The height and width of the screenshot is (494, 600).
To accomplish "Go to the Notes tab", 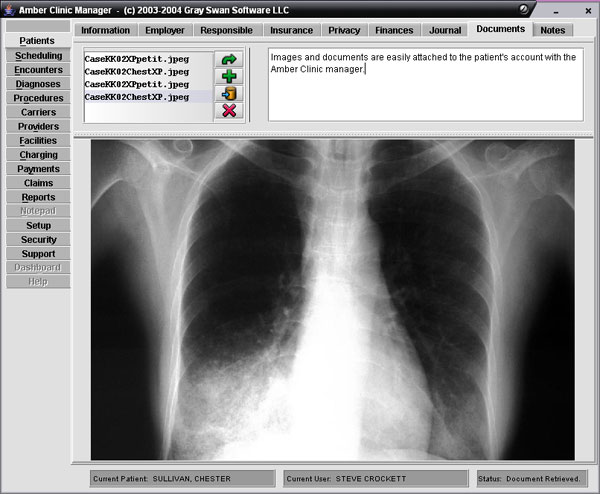I will pyautogui.click(x=552, y=30).
